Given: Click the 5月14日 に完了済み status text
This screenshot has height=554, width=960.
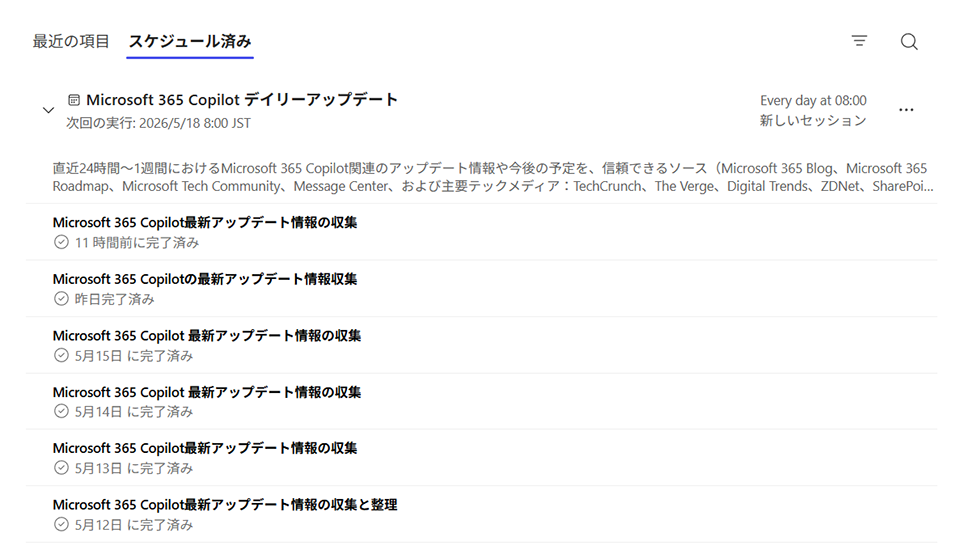Looking at the screenshot, I should tap(134, 412).
